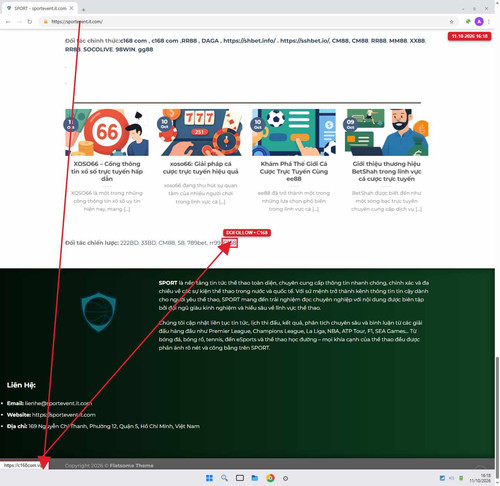Open the https://sshbet.io/ partner link
The image size is (500, 486).
(x=305, y=41)
